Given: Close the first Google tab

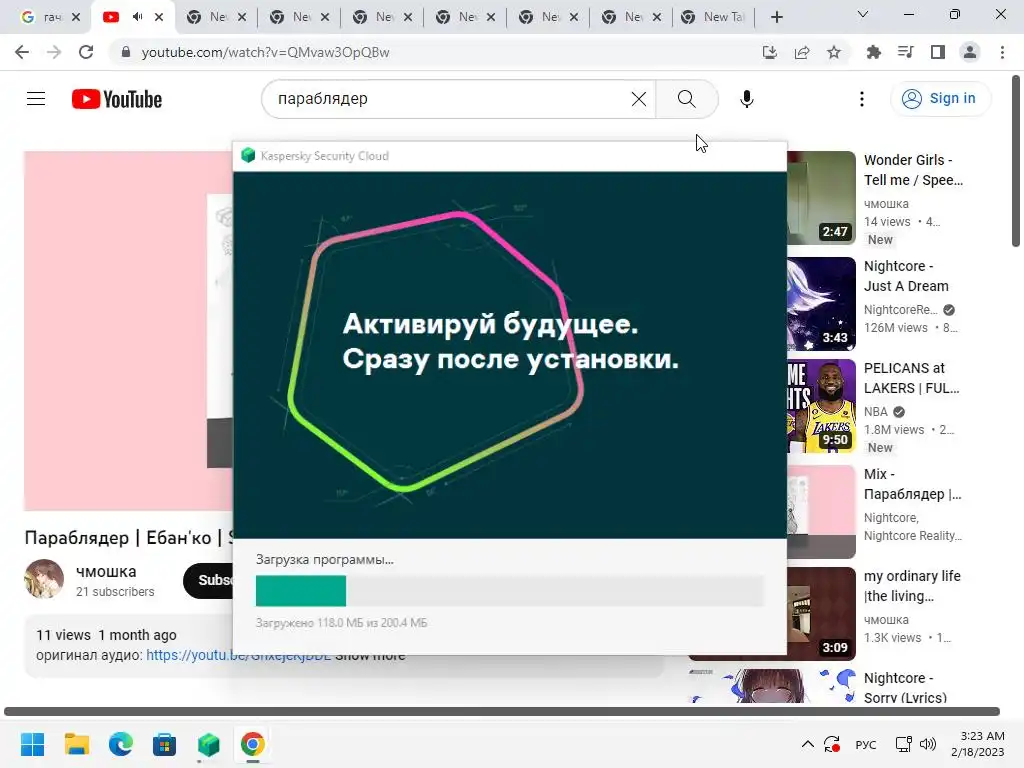Looking at the screenshot, I should [x=76, y=17].
